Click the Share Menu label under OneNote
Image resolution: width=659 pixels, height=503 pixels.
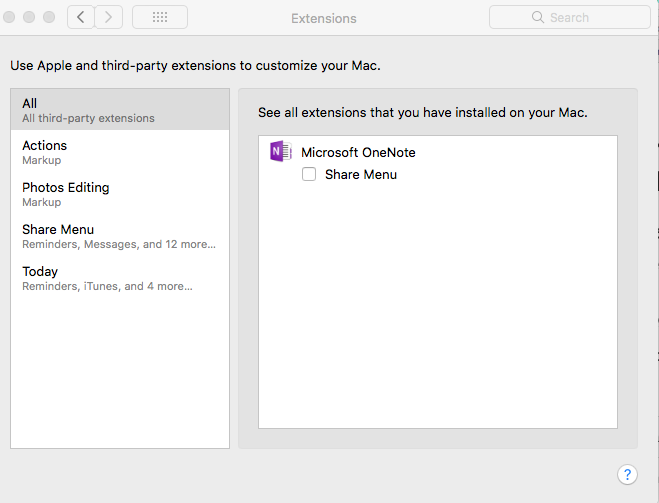pyautogui.click(x=361, y=174)
